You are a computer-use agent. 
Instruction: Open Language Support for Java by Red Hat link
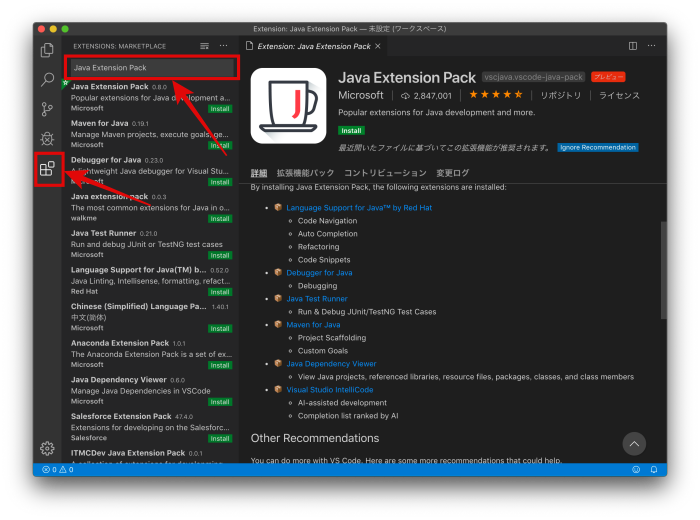[358, 208]
